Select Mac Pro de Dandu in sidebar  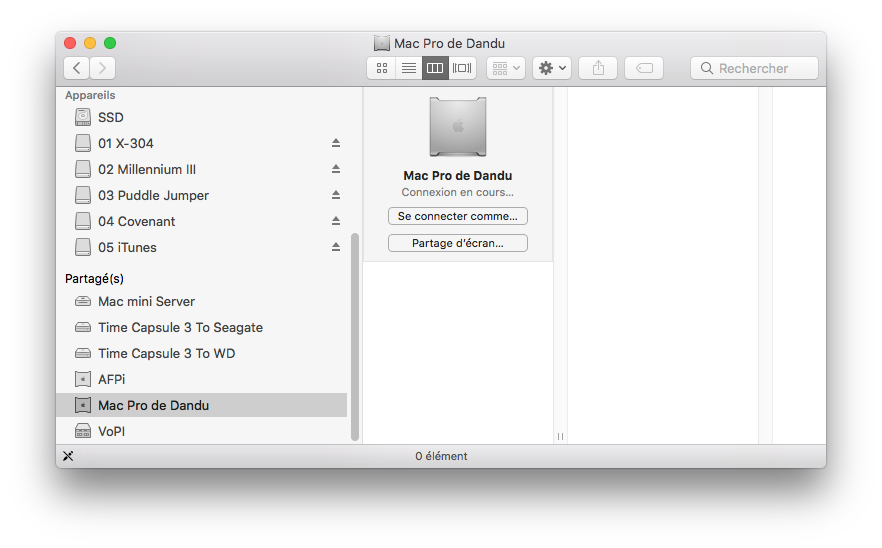click(201, 405)
